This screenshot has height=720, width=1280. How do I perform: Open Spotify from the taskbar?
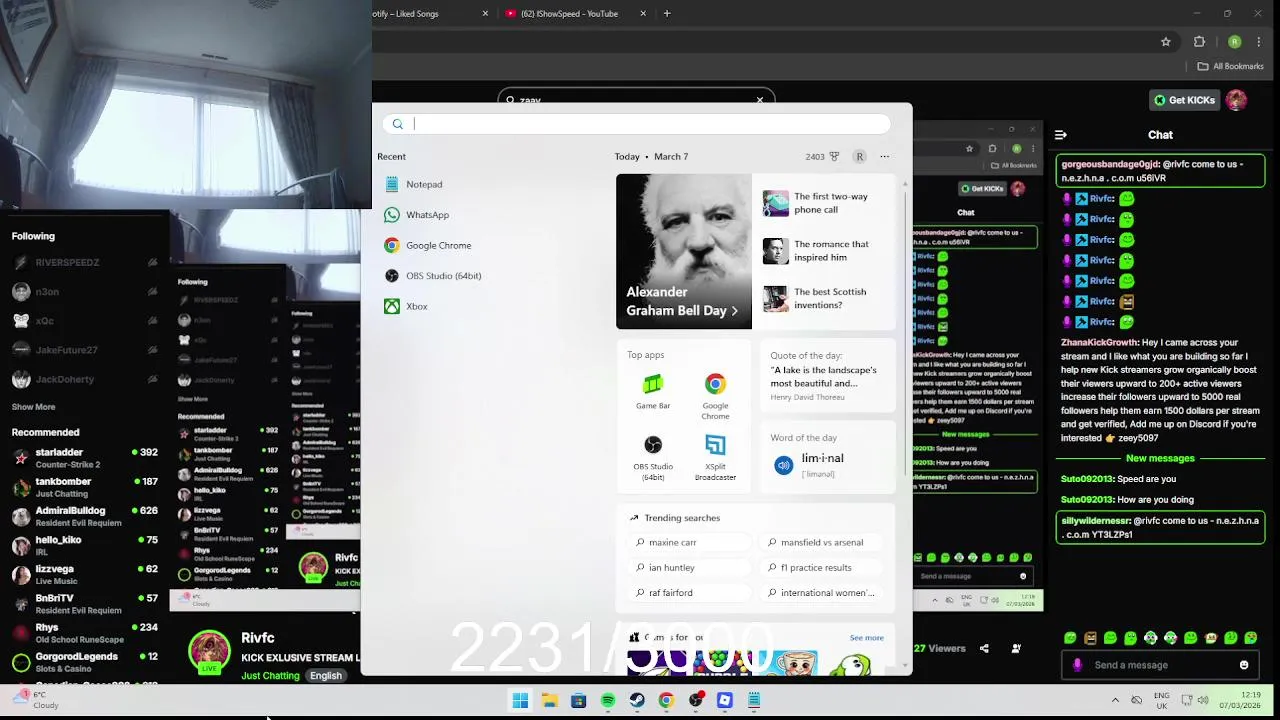click(x=607, y=701)
